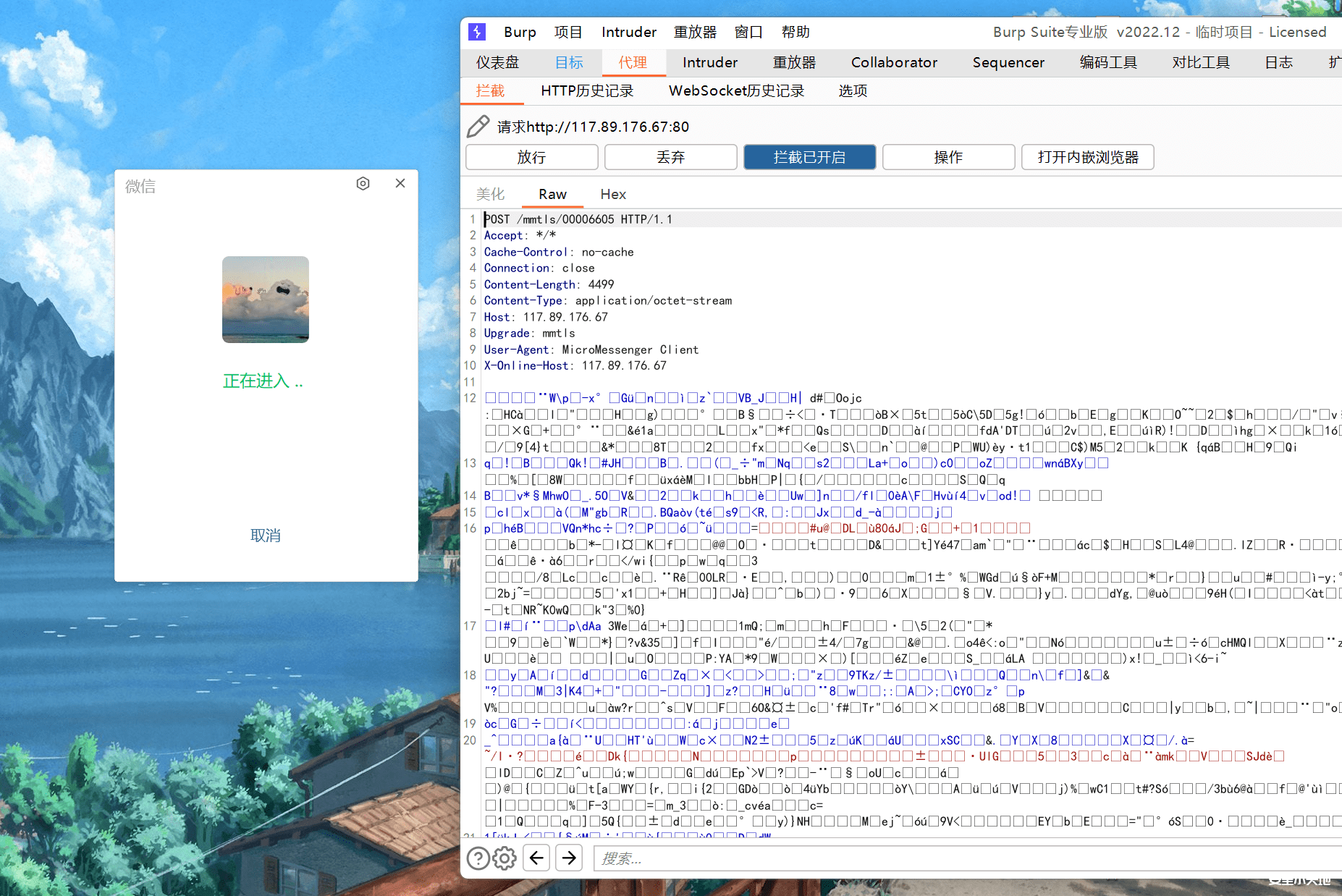Screen dimensions: 1342x896
Task: Open the 窗口 menu
Action: point(748,32)
